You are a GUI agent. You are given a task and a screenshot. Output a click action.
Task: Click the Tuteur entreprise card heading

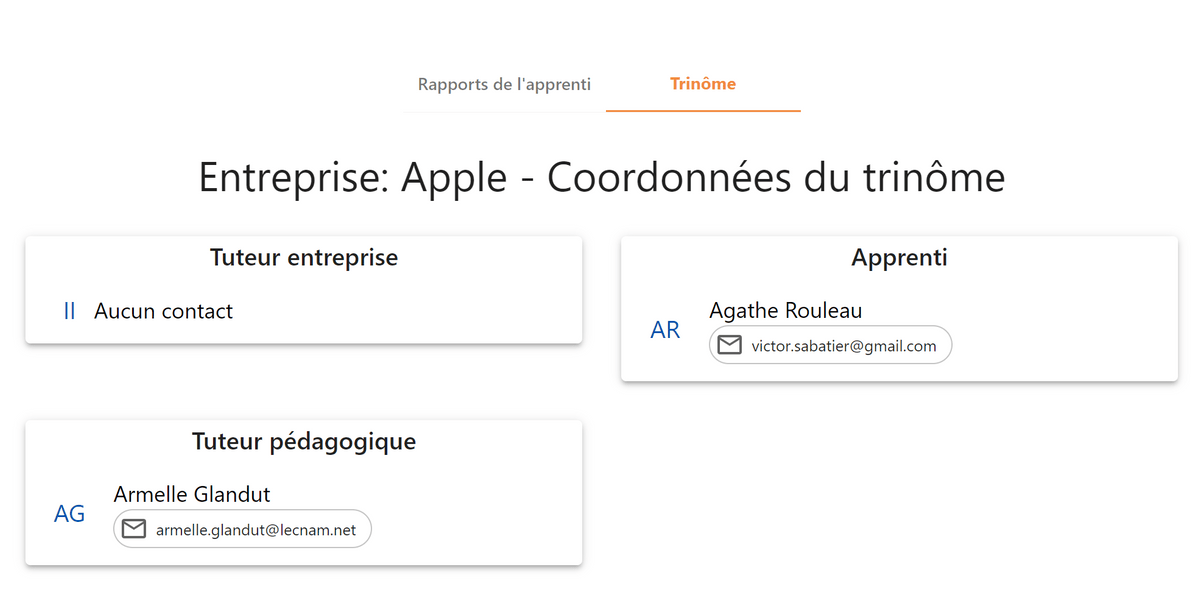tap(304, 257)
